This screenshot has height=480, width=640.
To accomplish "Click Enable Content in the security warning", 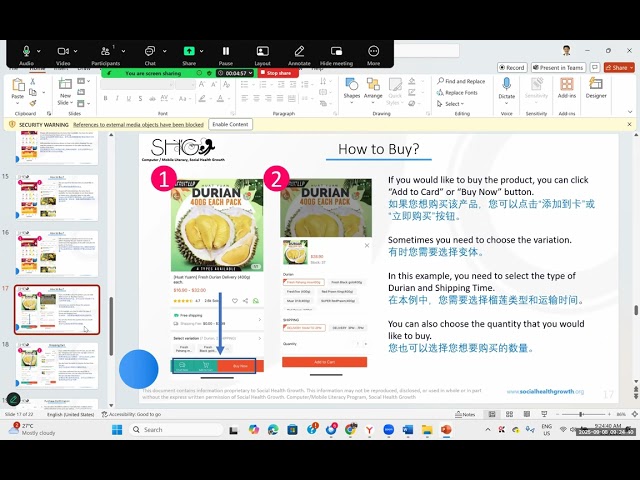I will coord(230,124).
